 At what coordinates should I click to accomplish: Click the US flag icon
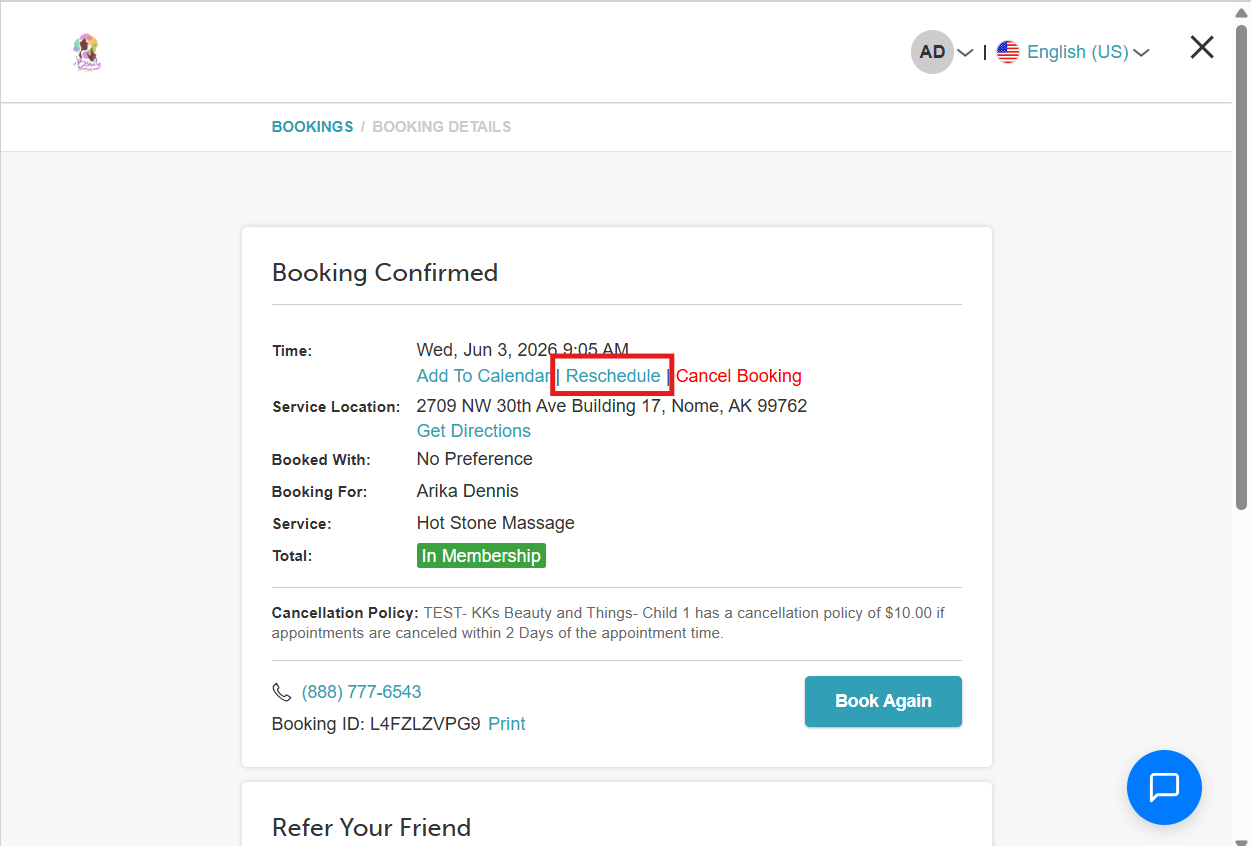tap(1008, 52)
